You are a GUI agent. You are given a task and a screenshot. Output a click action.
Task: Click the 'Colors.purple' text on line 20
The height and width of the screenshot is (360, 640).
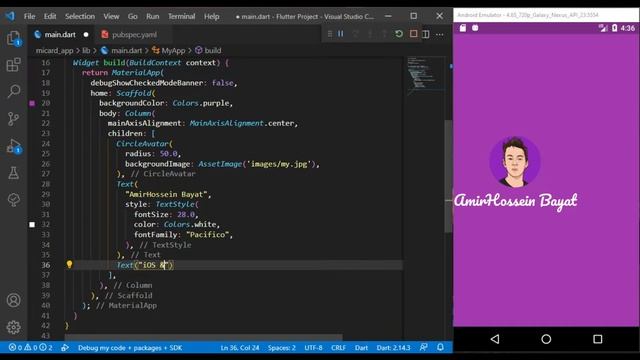tap(202, 103)
